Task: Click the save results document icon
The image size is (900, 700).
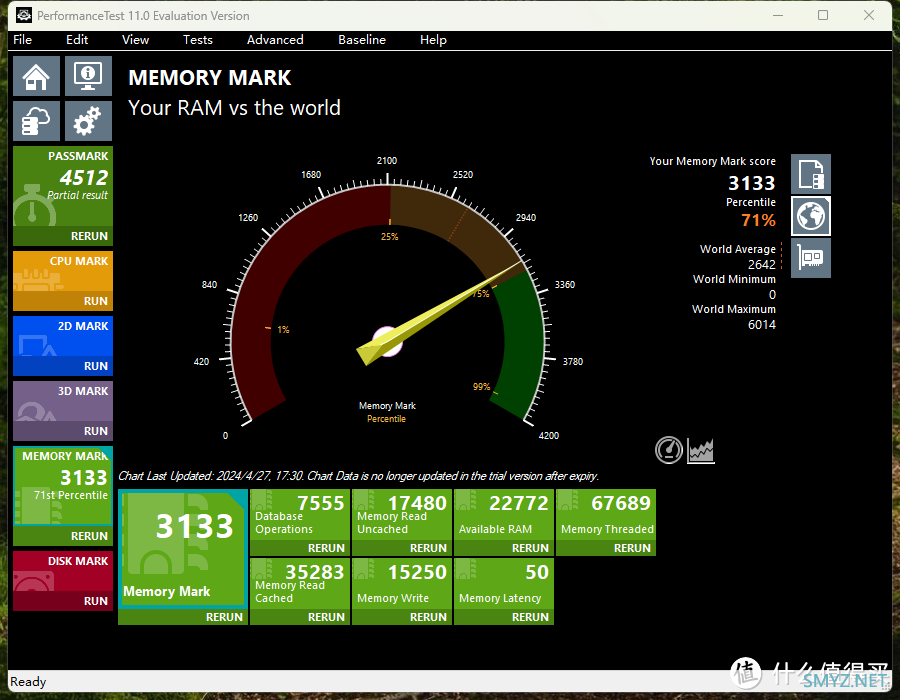Action: 810,174
